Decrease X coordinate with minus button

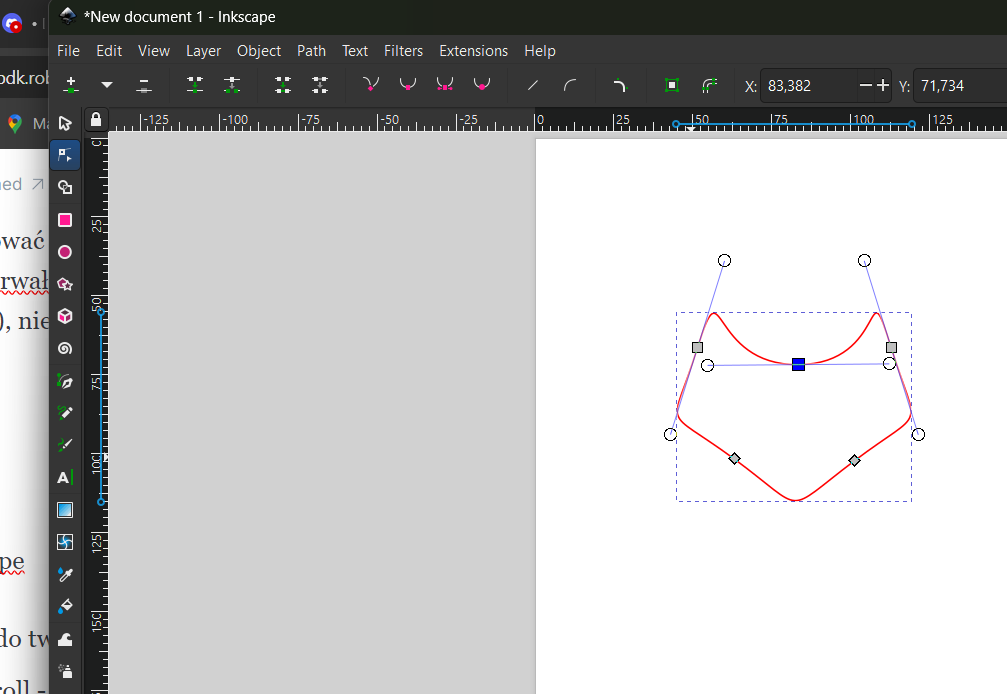pos(866,85)
